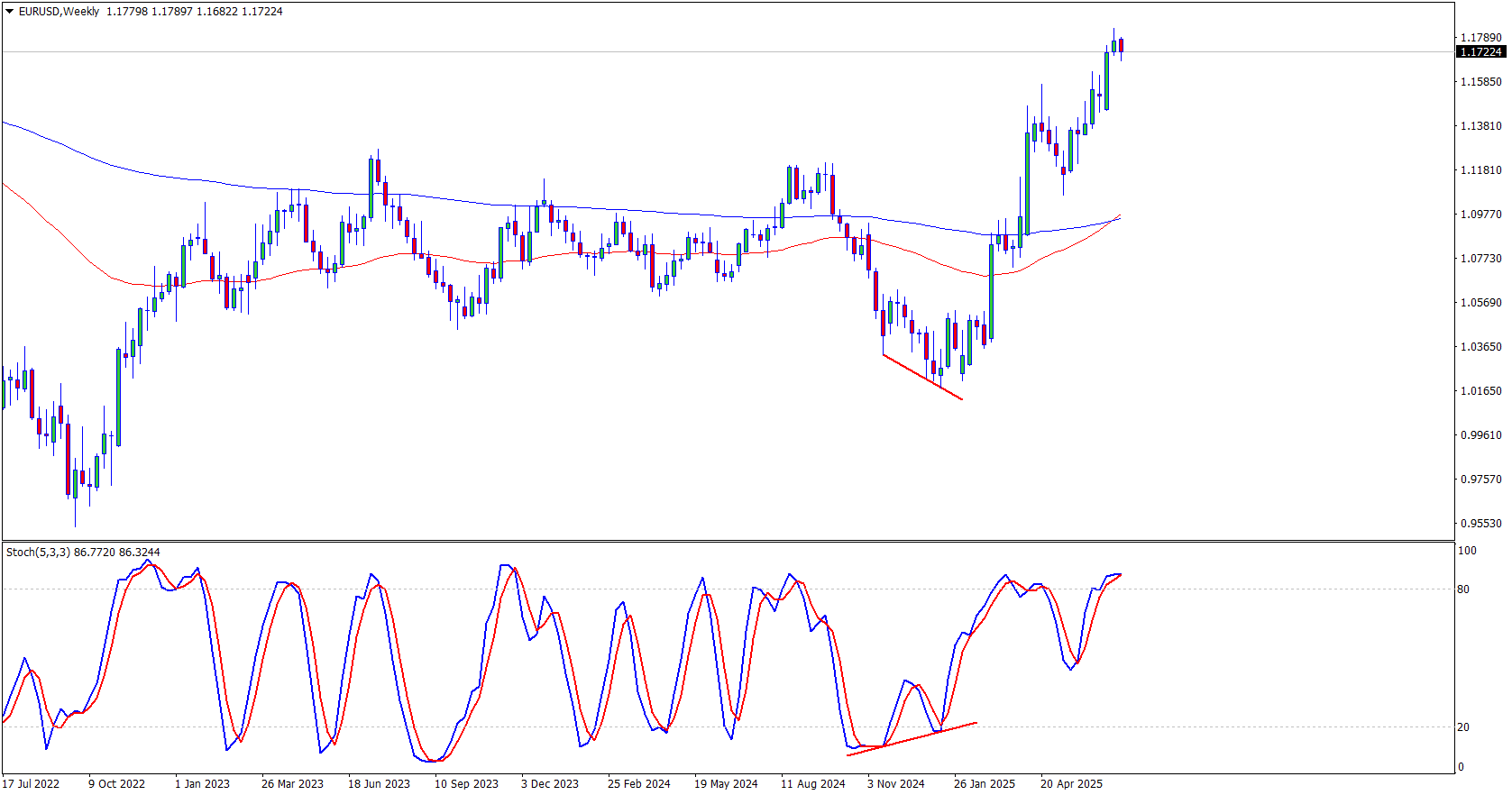Click the 1.17890 price axis label
Viewport: 1512px width, 795px height.
coord(1480,37)
